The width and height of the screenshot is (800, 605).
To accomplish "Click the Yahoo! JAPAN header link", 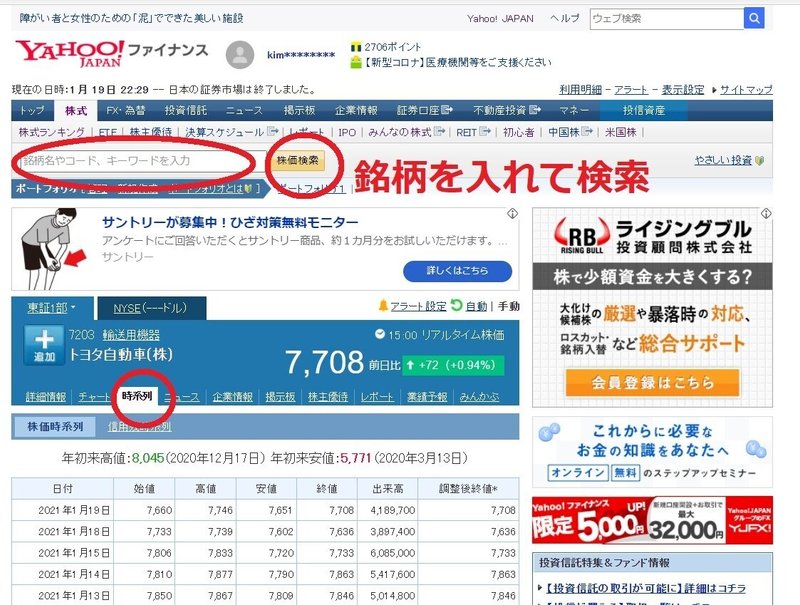I will 500,19.
